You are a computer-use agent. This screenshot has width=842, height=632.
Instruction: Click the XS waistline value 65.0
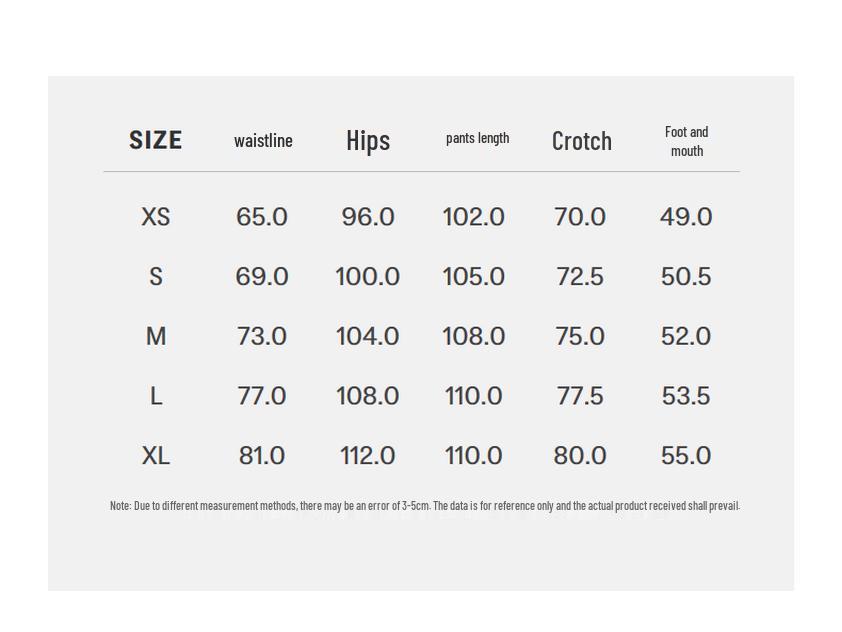(x=262, y=217)
